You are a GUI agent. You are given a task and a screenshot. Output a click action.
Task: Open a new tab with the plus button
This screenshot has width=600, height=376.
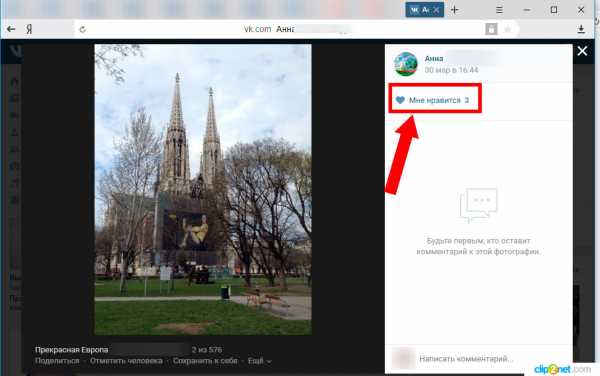pos(454,10)
